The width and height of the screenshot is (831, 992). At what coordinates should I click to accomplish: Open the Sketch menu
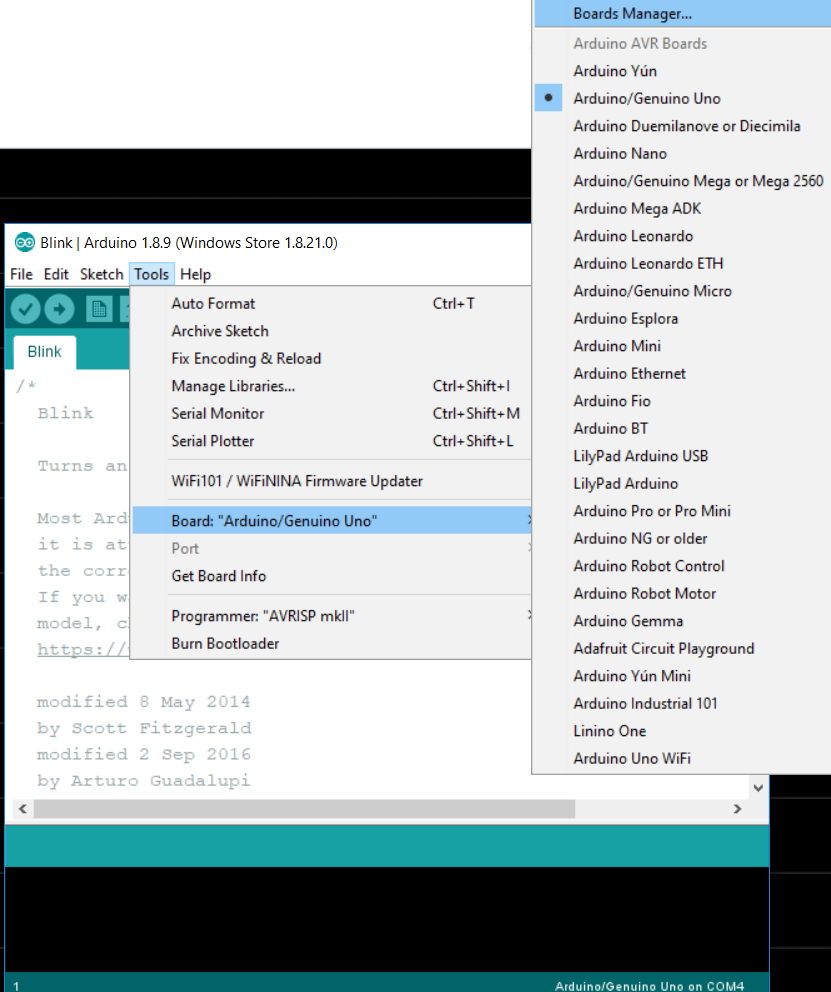pyautogui.click(x=101, y=274)
